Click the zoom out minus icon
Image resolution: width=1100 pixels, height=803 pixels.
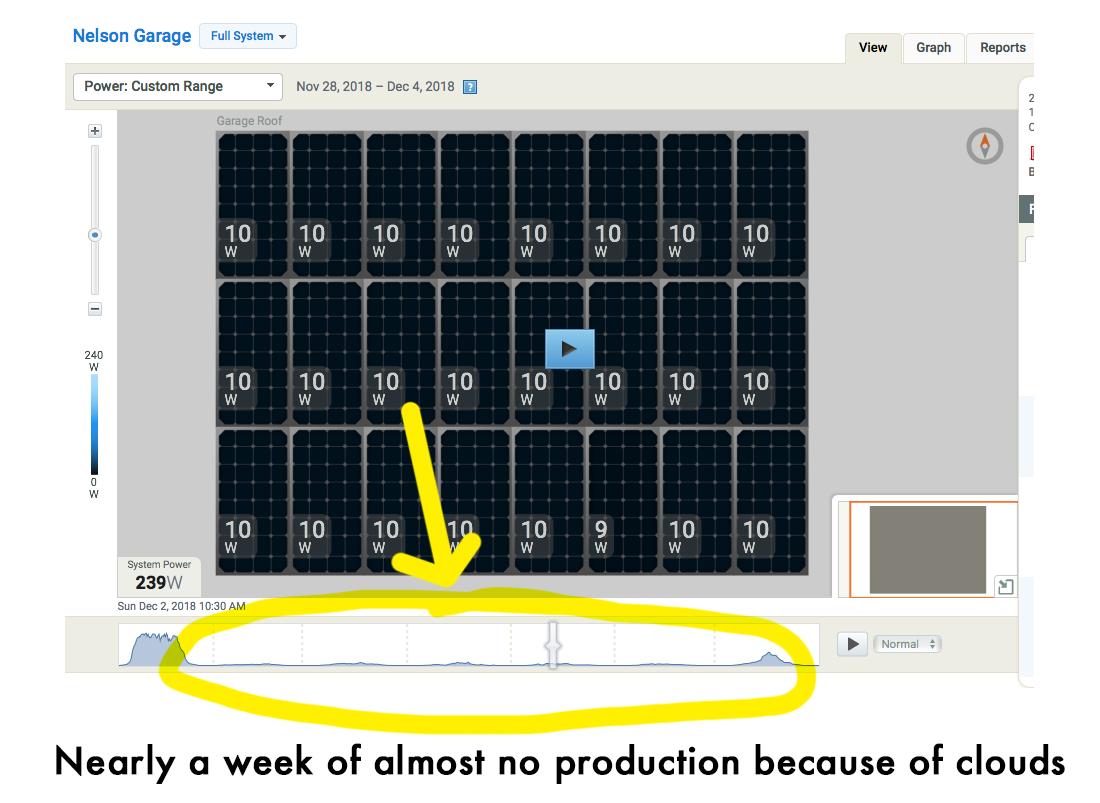tap(95, 309)
